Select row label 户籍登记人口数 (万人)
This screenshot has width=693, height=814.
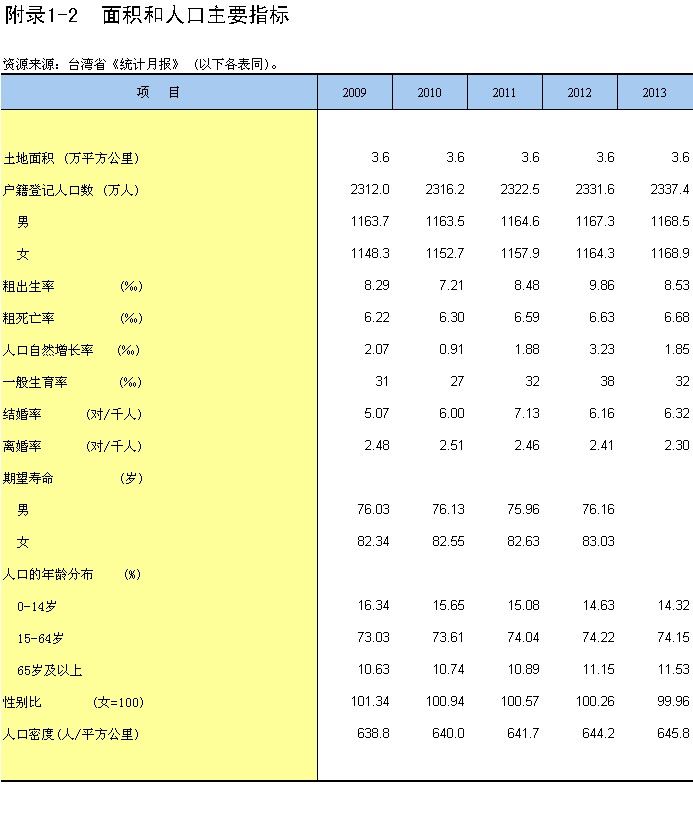[72, 190]
